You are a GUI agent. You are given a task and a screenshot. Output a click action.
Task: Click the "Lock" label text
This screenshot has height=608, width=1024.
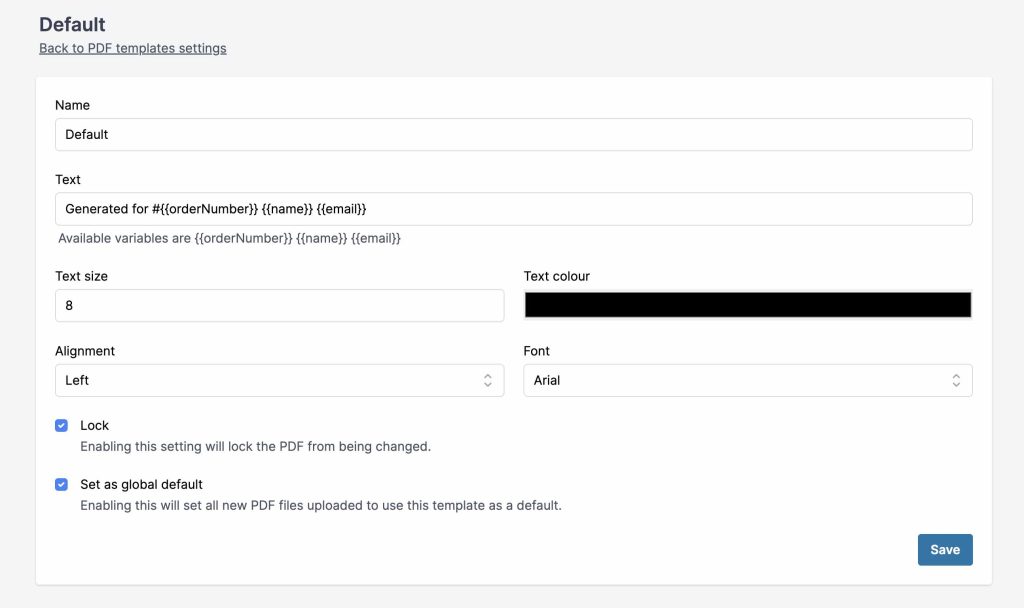(94, 425)
